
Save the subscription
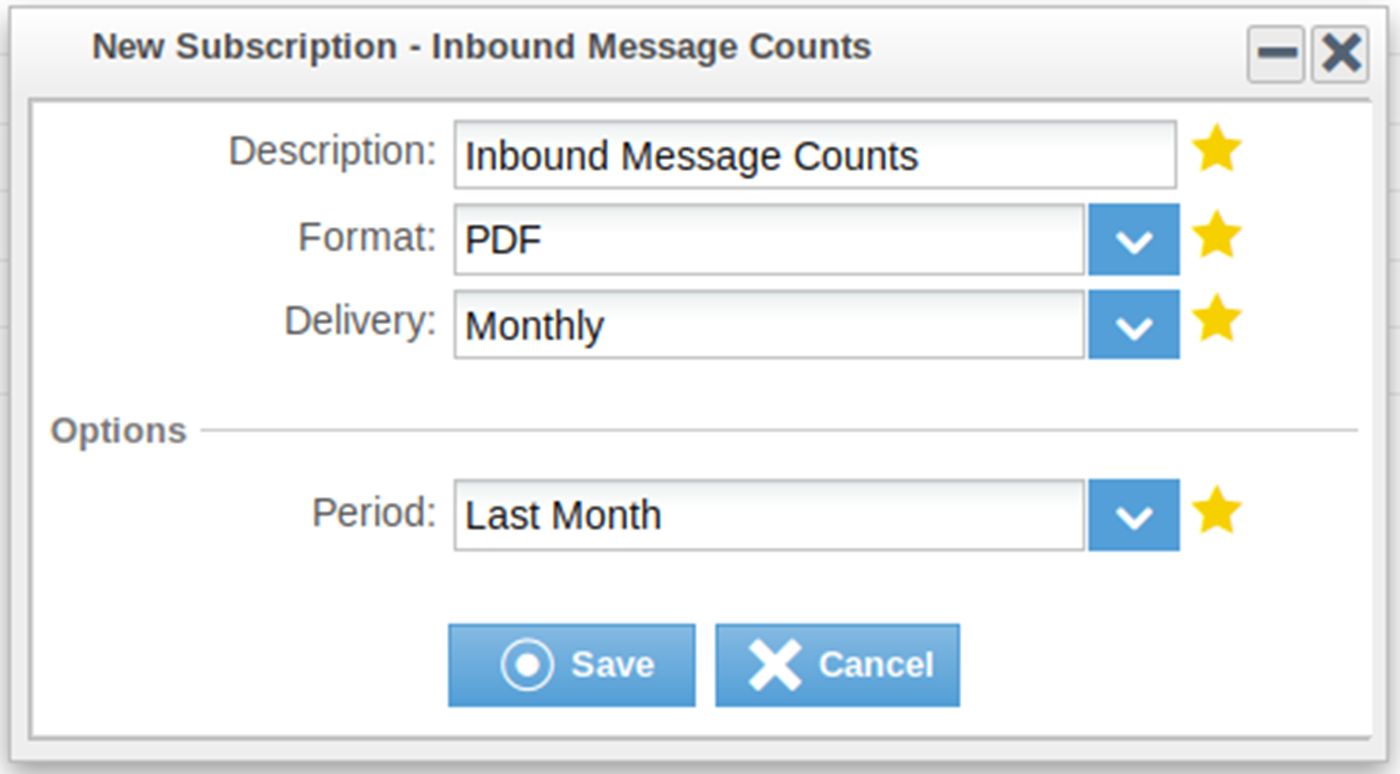[571, 665]
